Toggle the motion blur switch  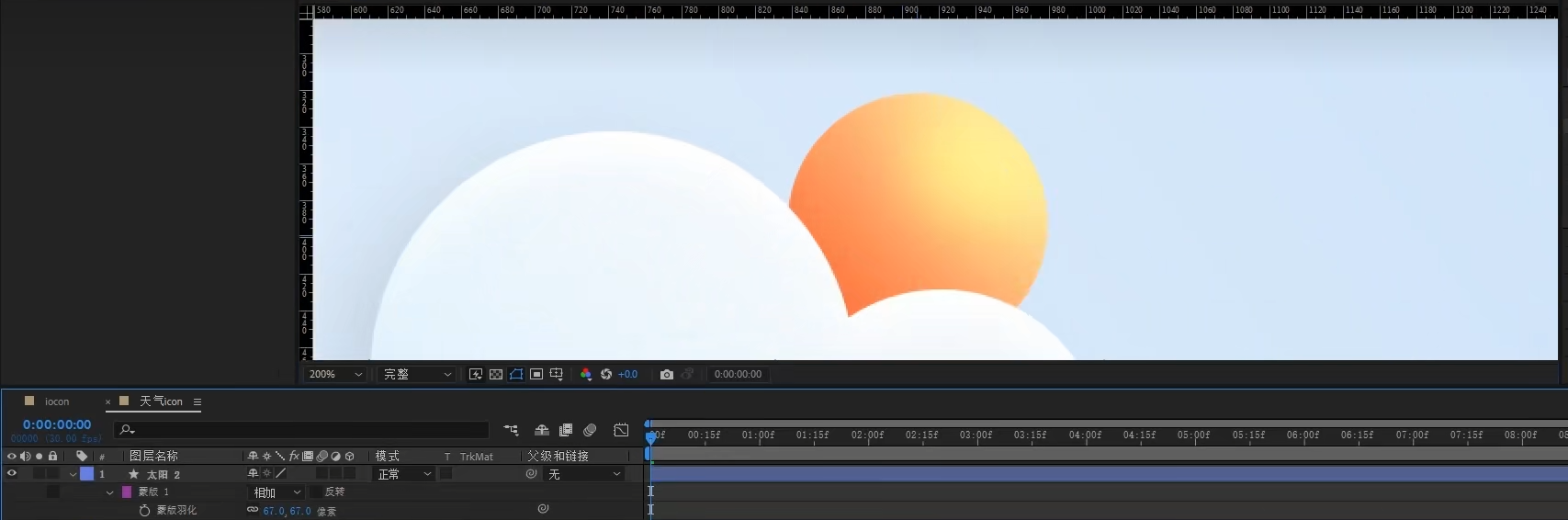point(590,429)
